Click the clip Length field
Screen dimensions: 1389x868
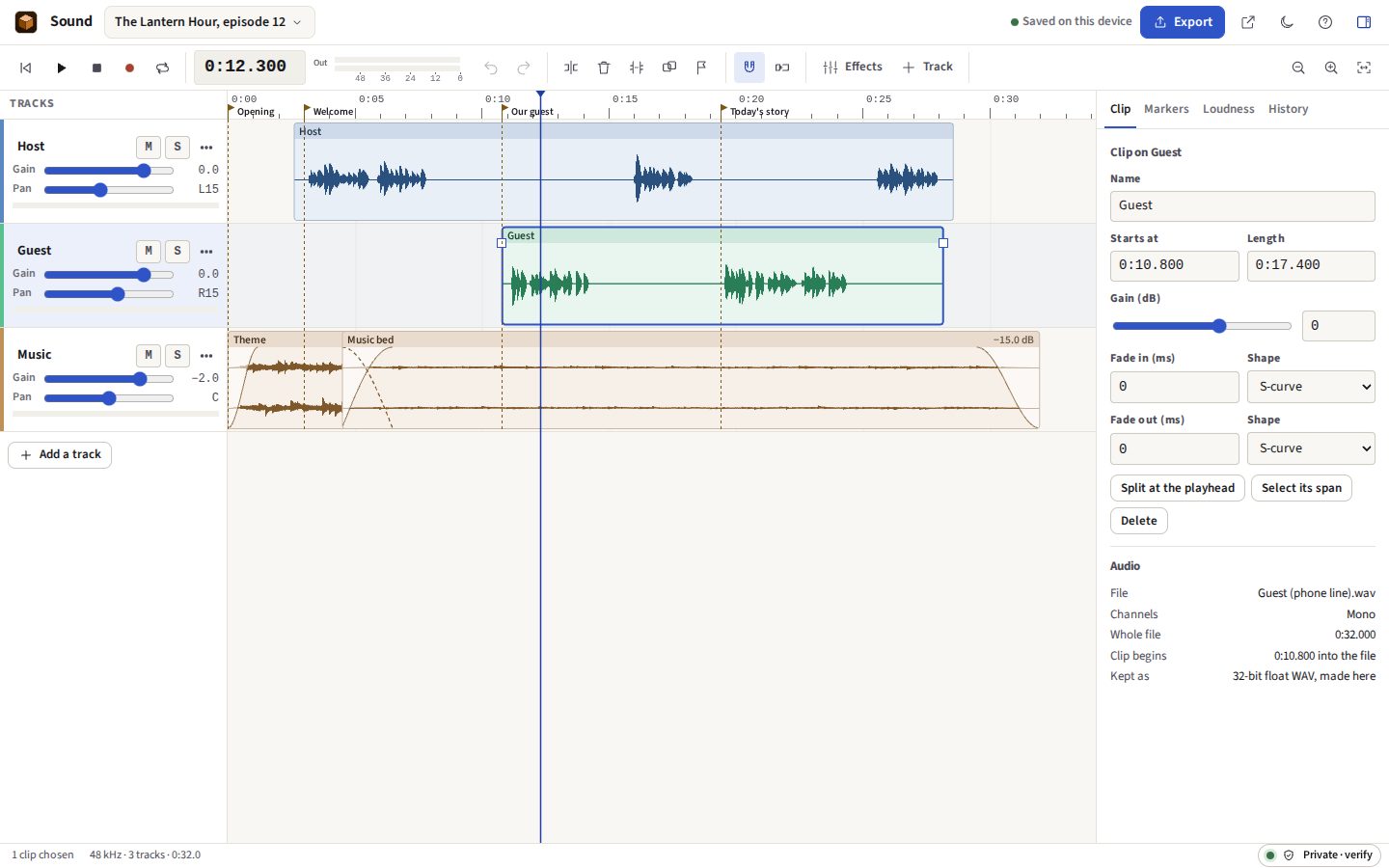[x=1311, y=265]
